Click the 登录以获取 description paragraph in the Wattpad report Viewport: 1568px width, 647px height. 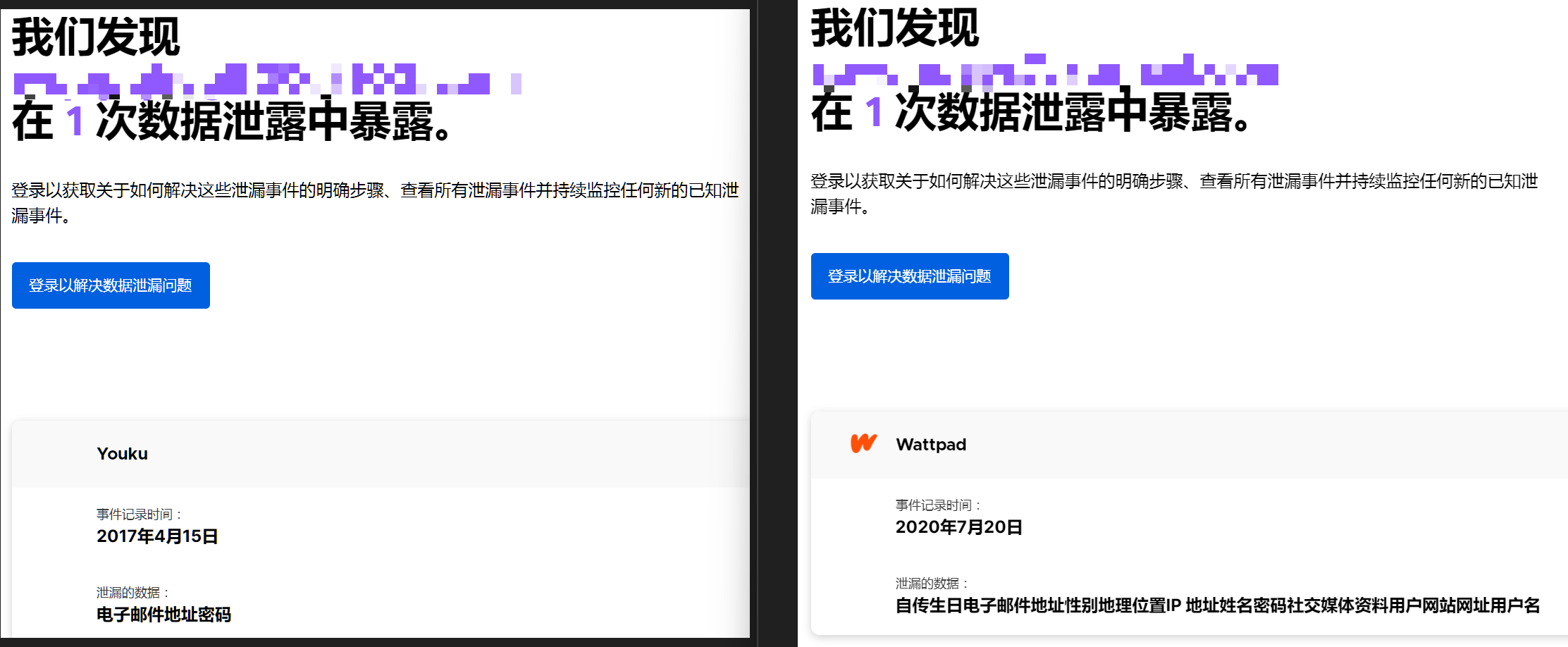(1173, 193)
